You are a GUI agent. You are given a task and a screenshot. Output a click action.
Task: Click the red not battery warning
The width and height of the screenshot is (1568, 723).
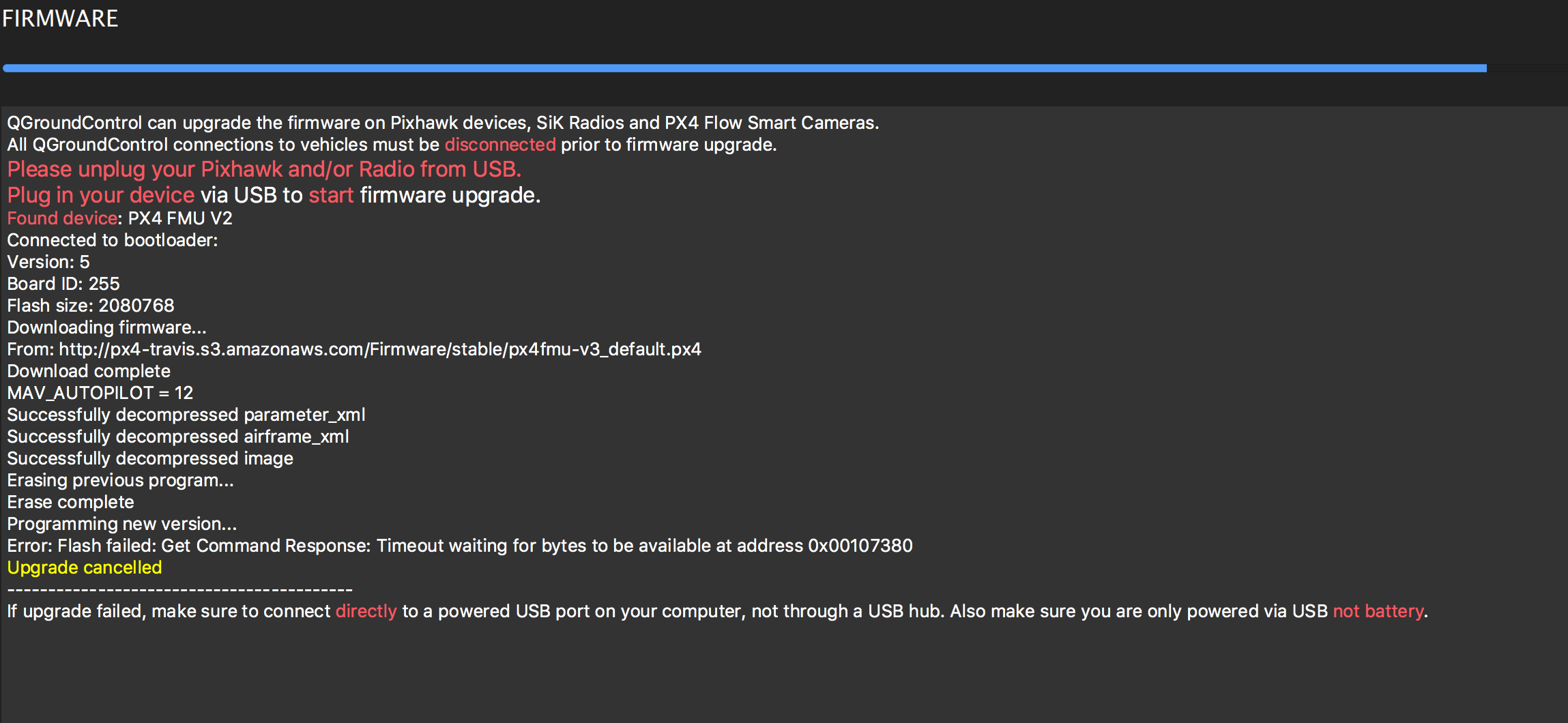[x=1378, y=610]
